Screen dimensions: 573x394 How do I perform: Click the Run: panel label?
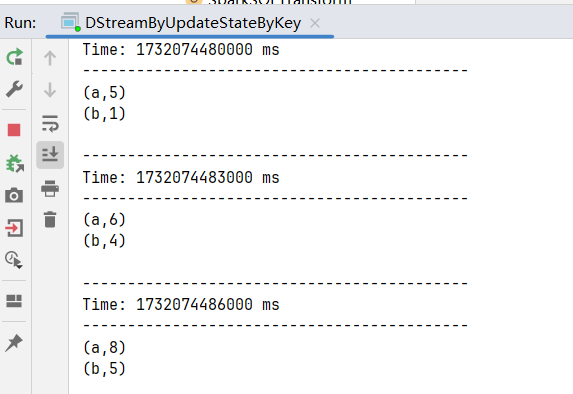(x=20, y=23)
